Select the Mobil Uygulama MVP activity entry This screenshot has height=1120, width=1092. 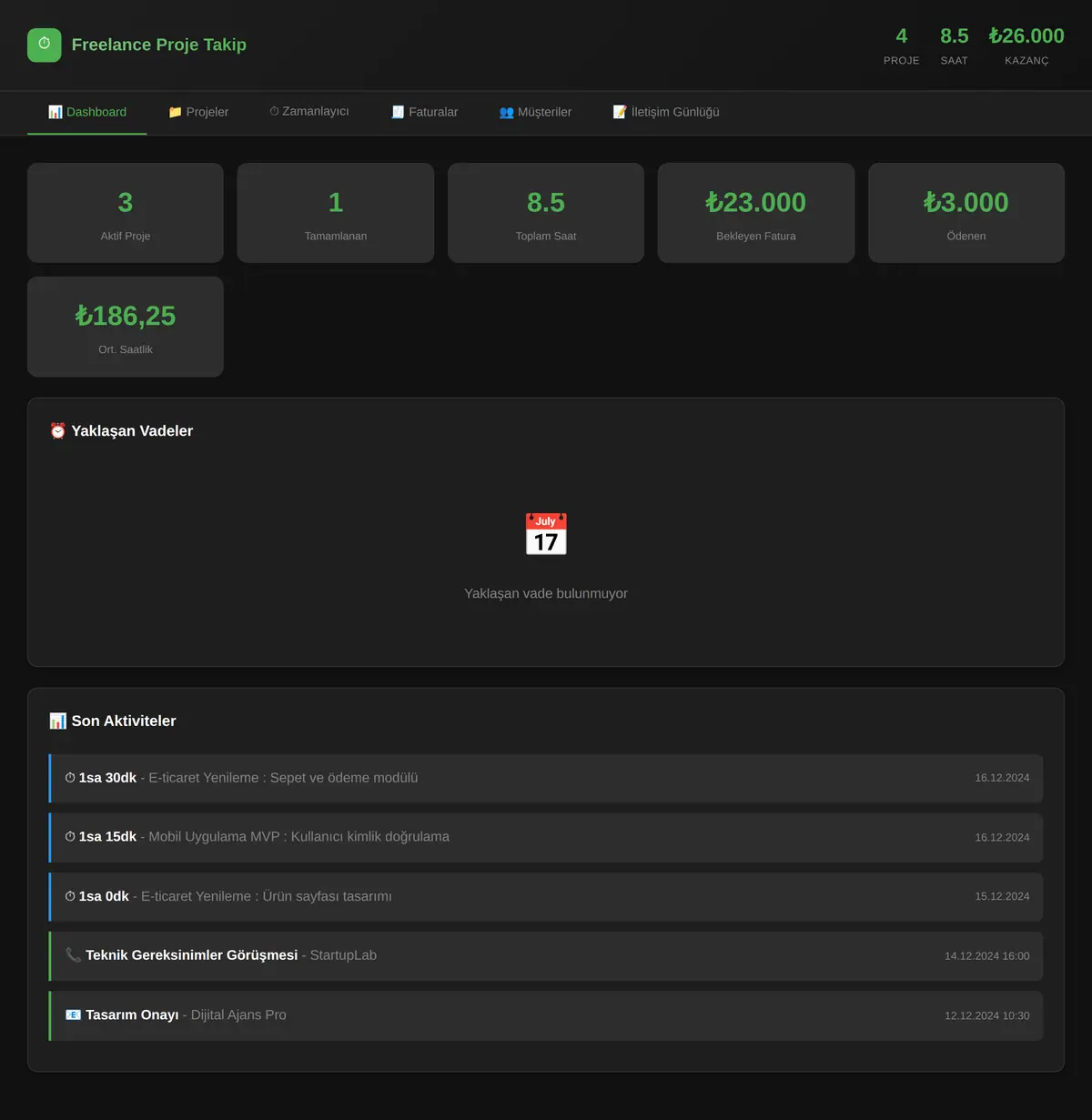point(546,837)
